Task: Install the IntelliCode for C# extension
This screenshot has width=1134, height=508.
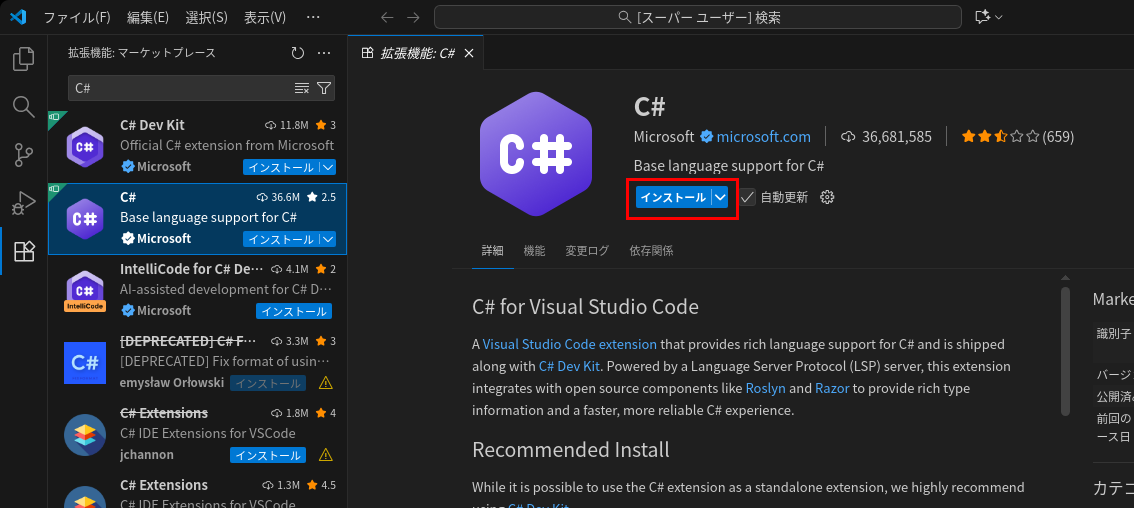Action: pos(293,311)
